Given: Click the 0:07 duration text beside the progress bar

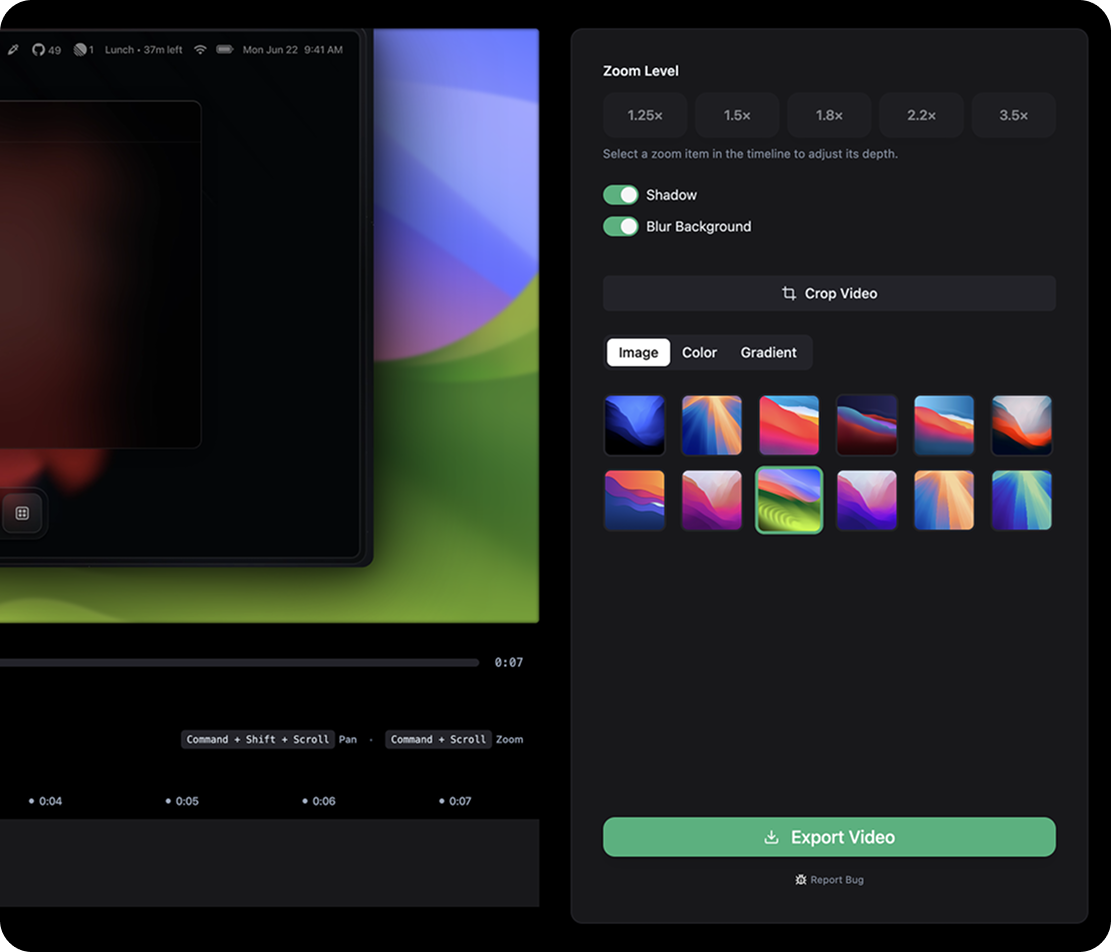Looking at the screenshot, I should 509,662.
